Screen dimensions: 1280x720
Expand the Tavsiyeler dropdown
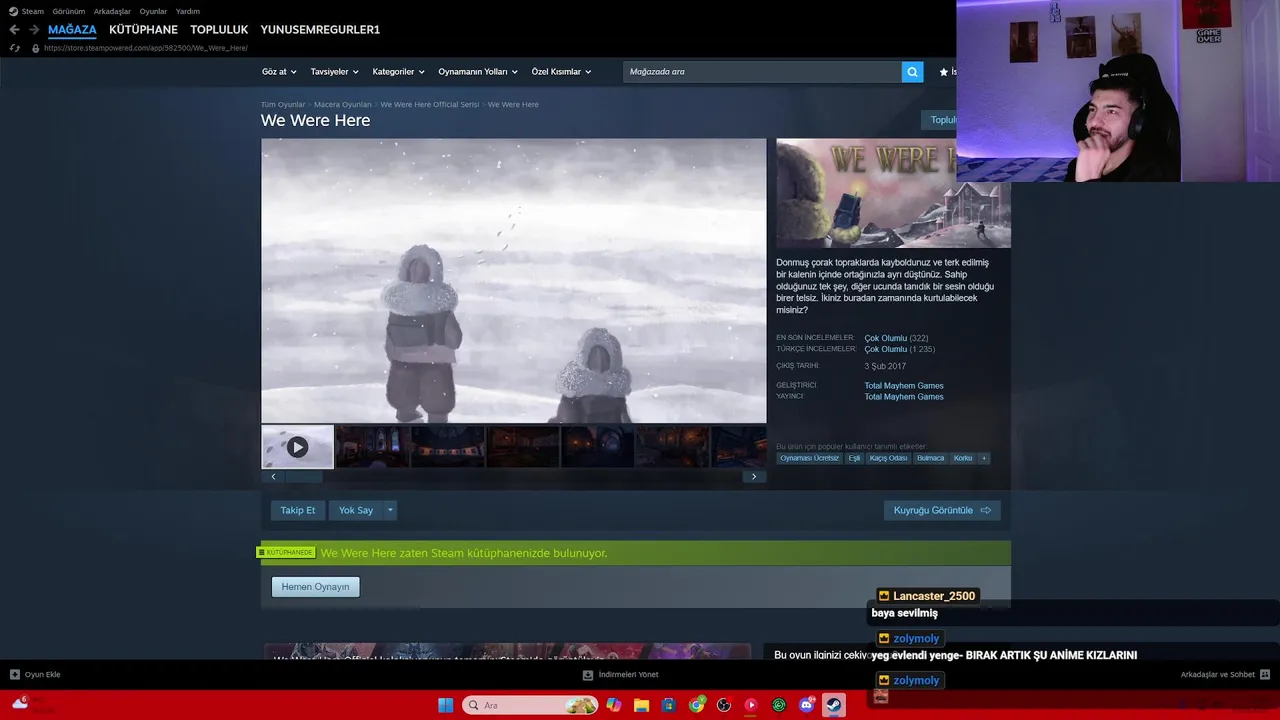pyautogui.click(x=334, y=72)
